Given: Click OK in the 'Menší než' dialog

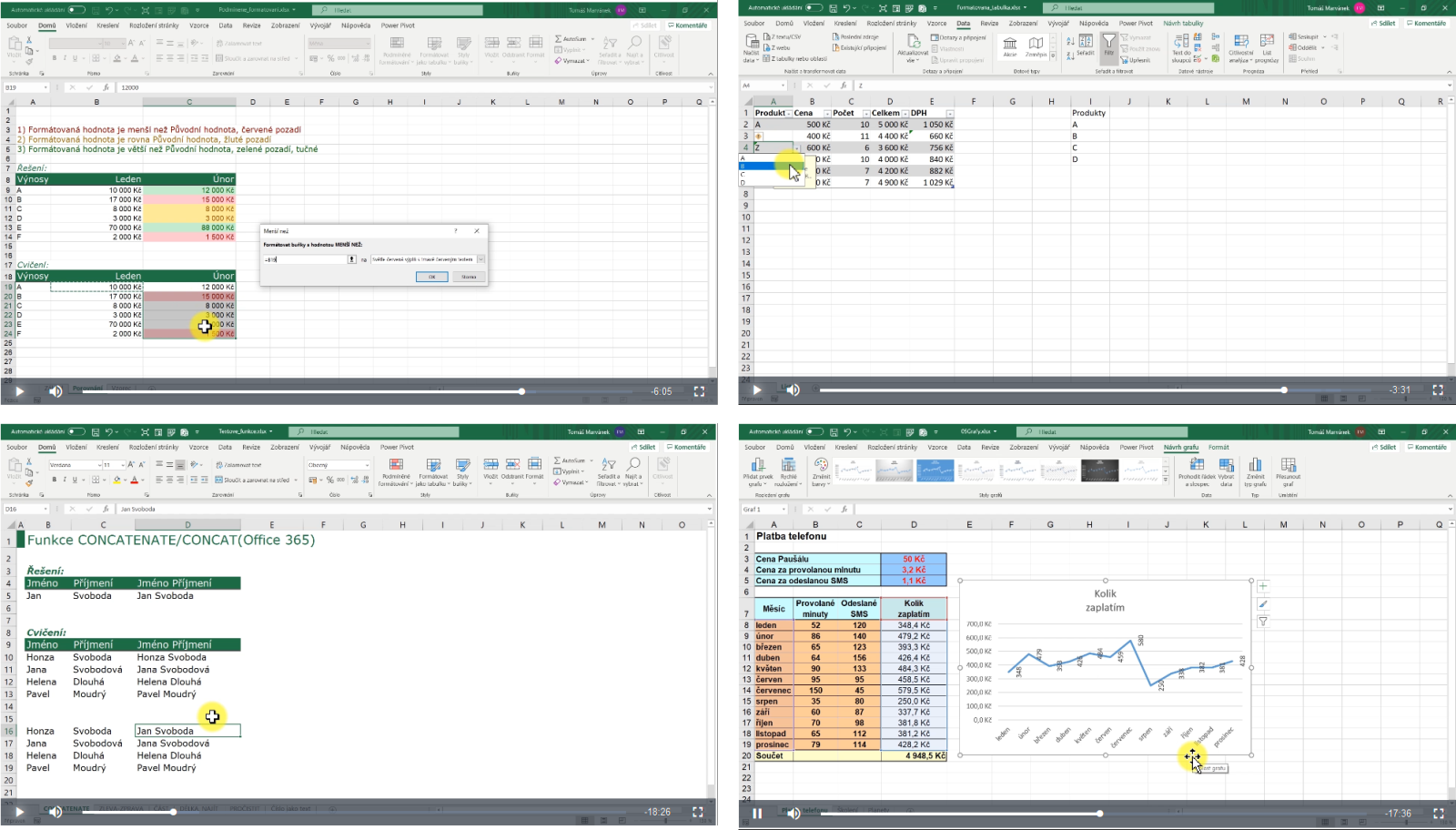Looking at the screenshot, I should pyautogui.click(x=432, y=277).
